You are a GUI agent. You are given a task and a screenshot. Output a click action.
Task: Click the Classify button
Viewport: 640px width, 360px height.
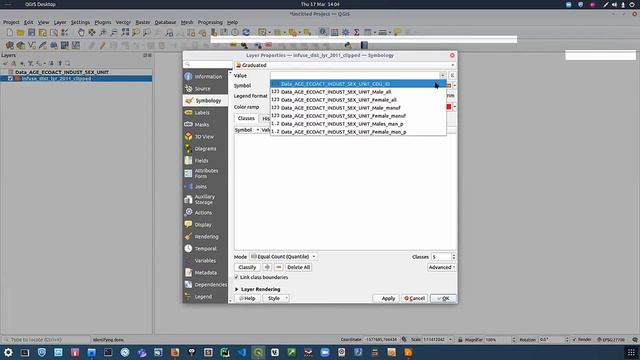point(247,267)
